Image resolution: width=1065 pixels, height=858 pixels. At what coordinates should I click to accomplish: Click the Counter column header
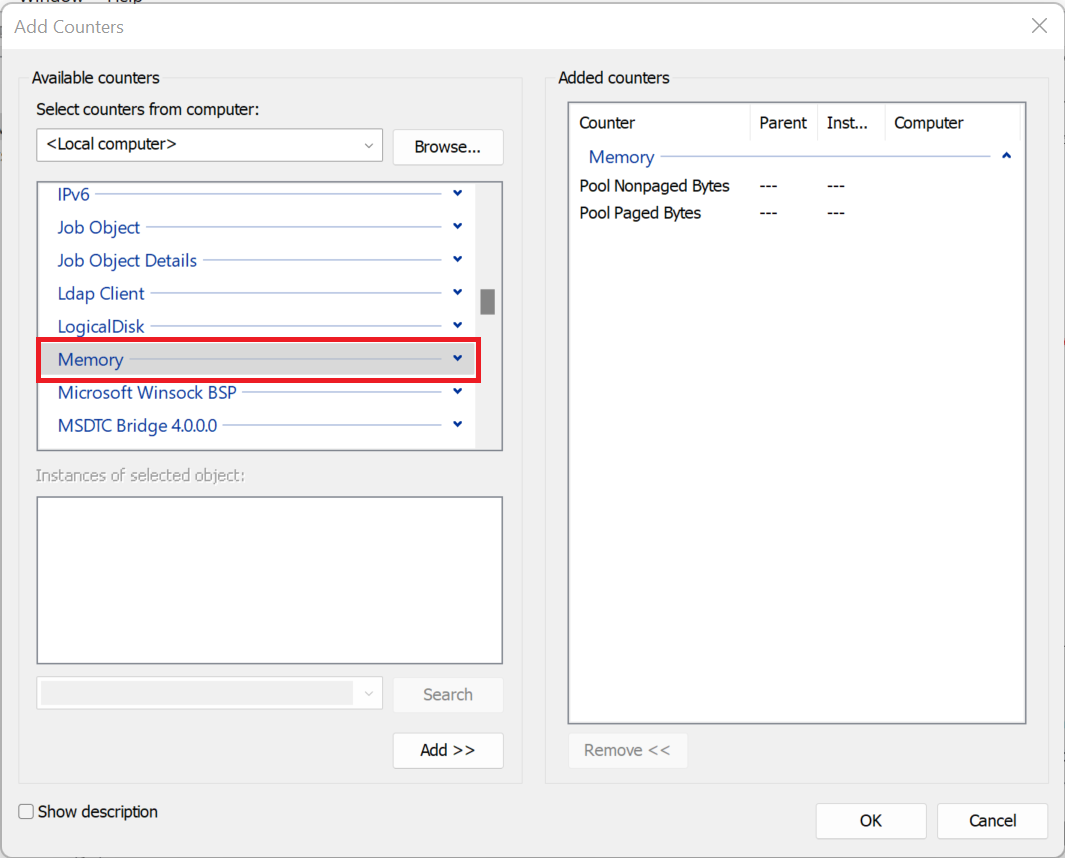tap(607, 123)
